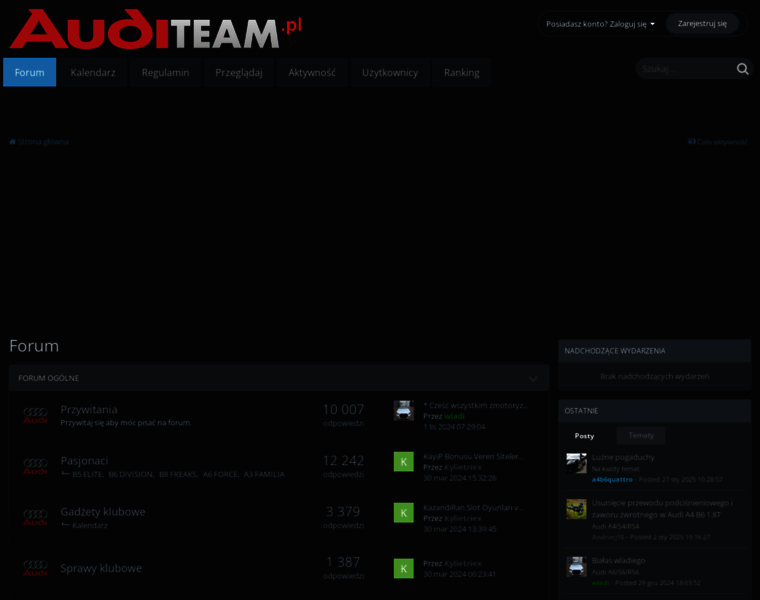Open the Luźne pogaduchy post link

[x=623, y=457]
